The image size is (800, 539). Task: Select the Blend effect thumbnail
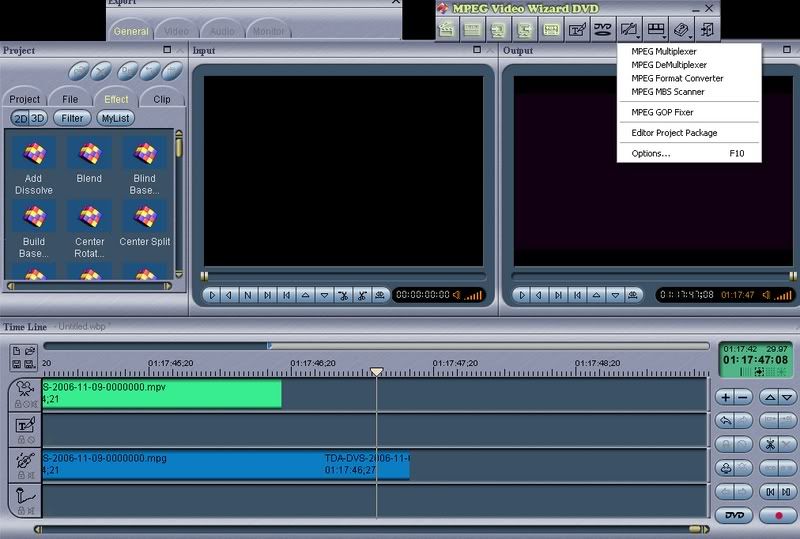pyautogui.click(x=89, y=161)
